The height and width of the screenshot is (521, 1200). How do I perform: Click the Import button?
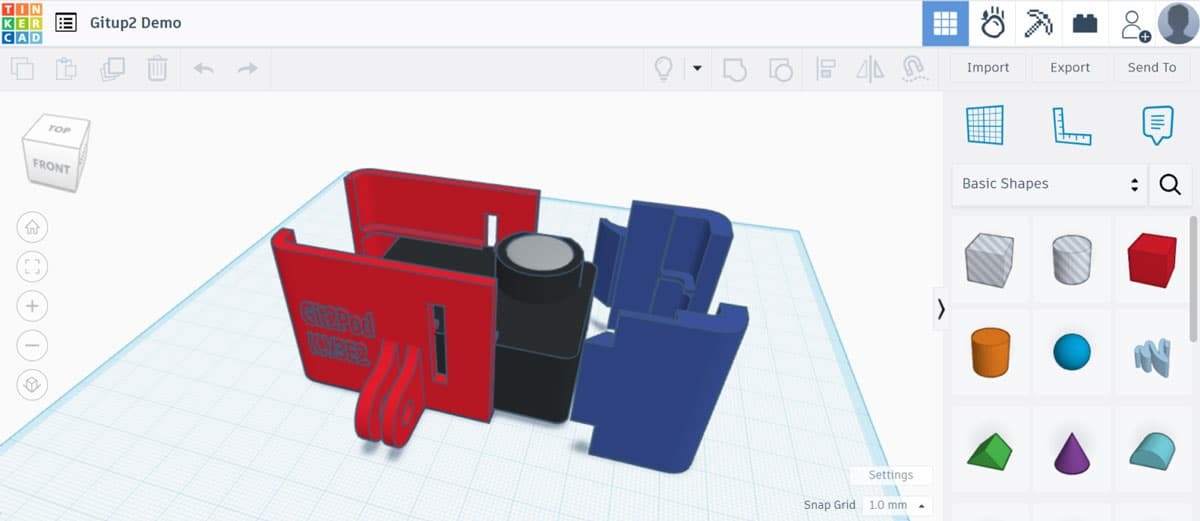coord(988,67)
